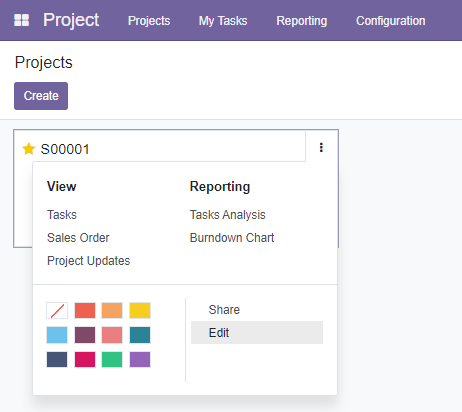Open Tasks Analysis report link

[228, 215]
